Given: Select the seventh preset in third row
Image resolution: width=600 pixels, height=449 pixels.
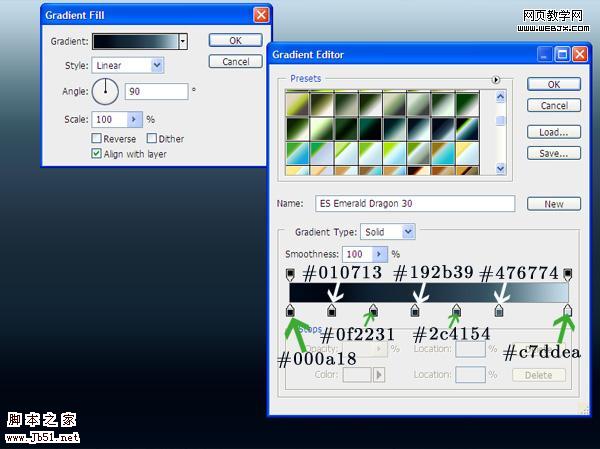Looking at the screenshot, I should point(443,153).
